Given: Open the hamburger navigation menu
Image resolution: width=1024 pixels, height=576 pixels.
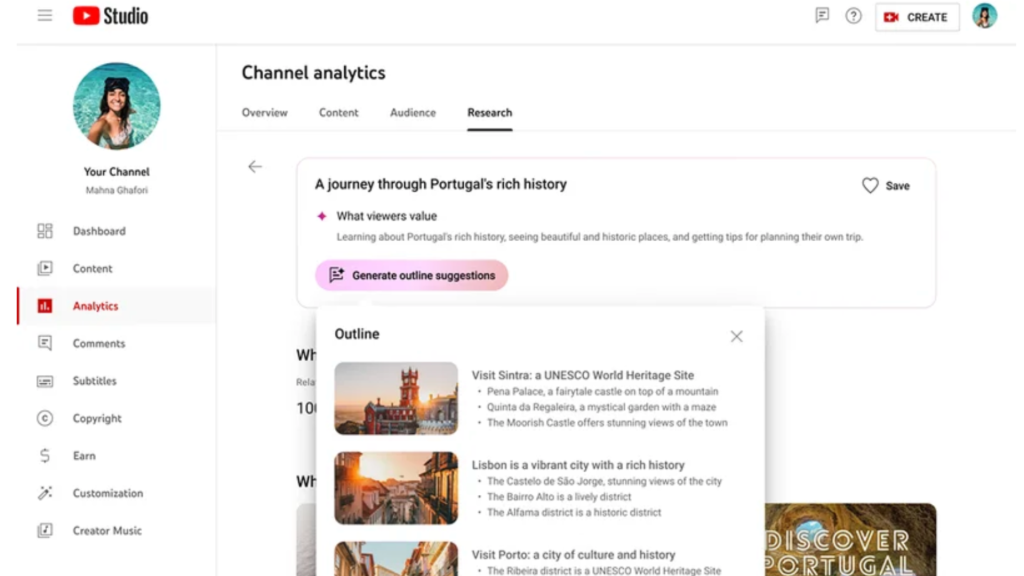Looking at the screenshot, I should tap(45, 16).
